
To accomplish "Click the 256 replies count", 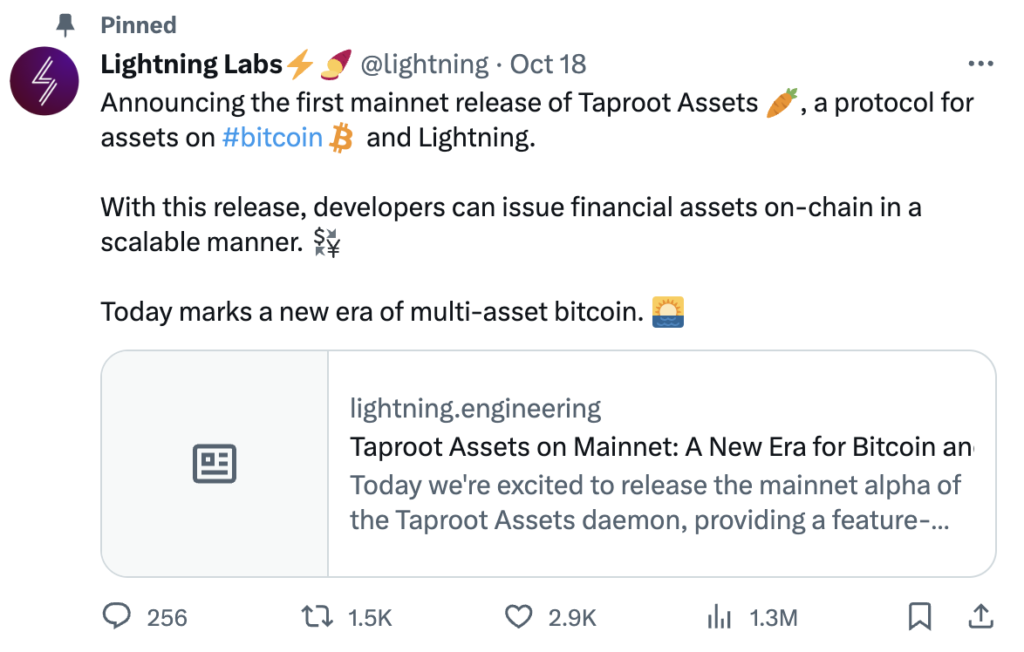I will (x=167, y=617).
